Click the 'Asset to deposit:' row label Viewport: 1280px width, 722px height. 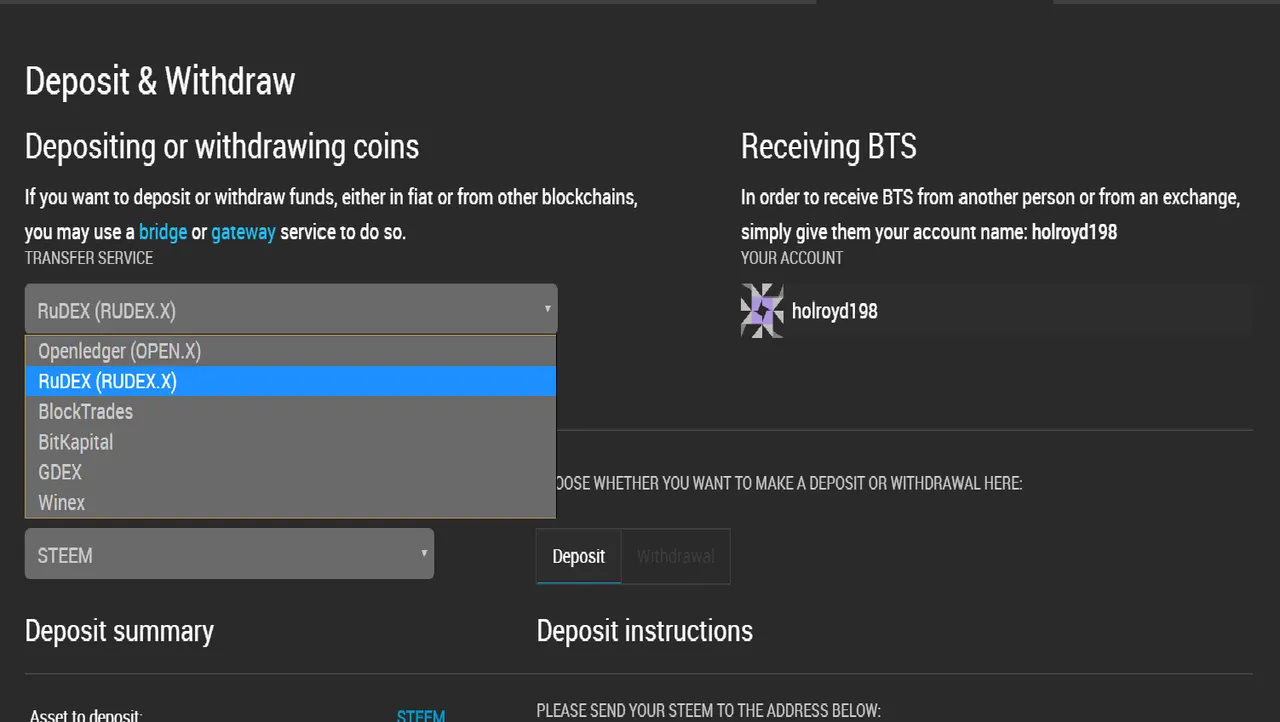pyautogui.click(x=86, y=716)
